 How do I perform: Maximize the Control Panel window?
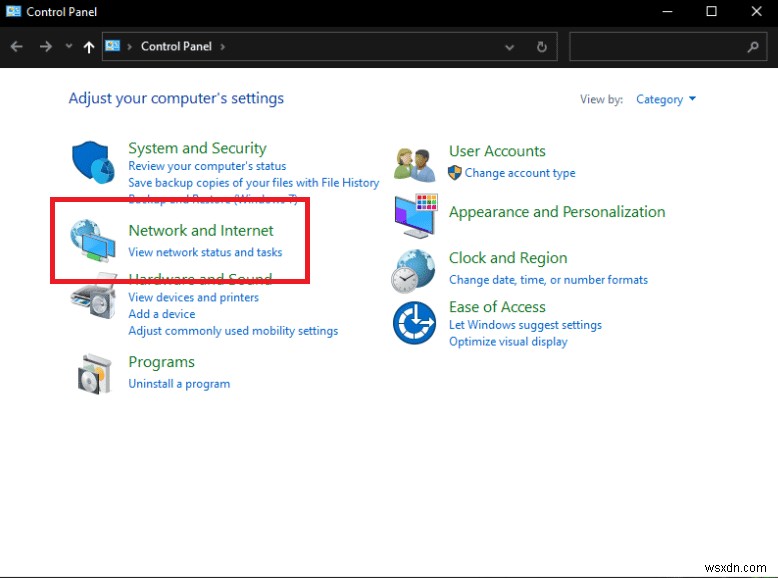711,11
